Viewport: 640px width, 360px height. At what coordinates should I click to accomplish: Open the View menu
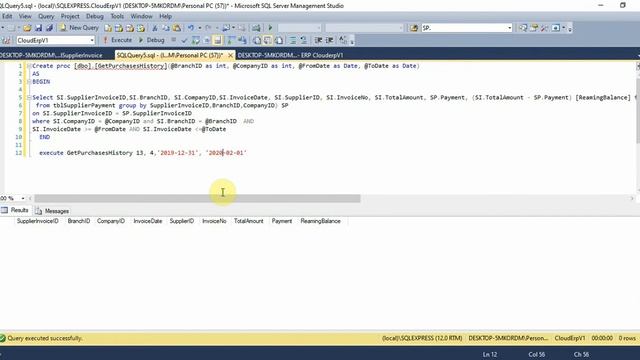pyautogui.click(x=25, y=16)
